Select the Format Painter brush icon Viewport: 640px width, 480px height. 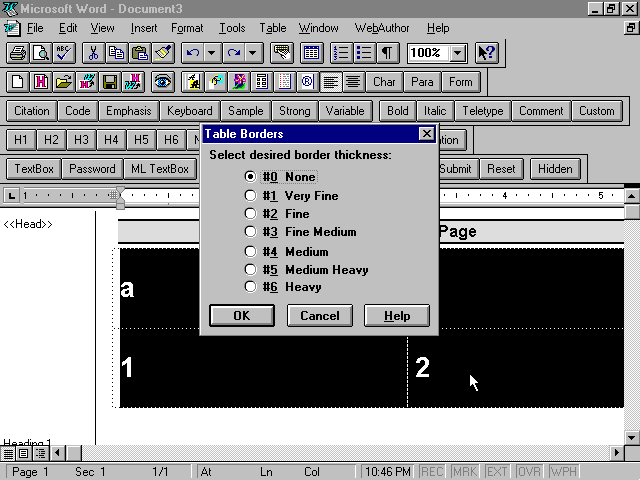164,53
